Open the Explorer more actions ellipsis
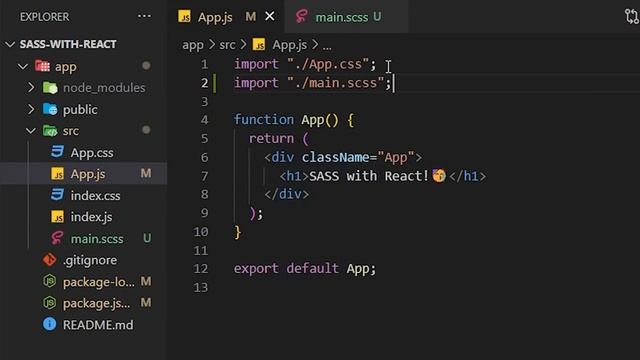Image resolution: width=640 pixels, height=360 pixels. point(144,16)
